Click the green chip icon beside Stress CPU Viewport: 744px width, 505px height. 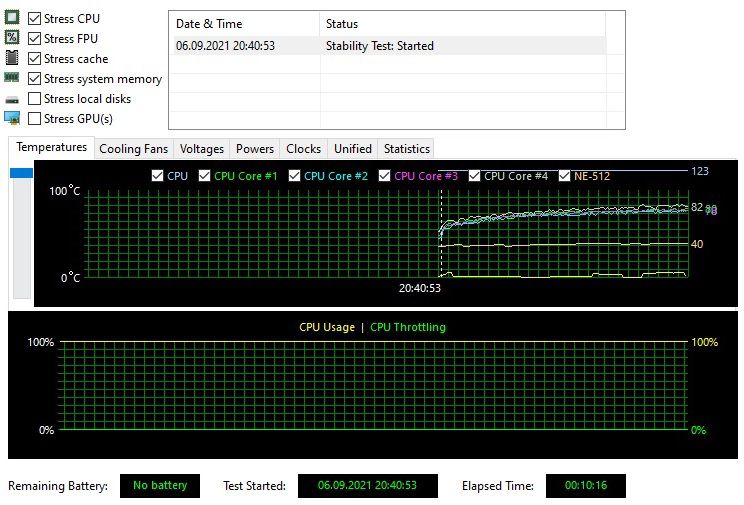[x=12, y=18]
